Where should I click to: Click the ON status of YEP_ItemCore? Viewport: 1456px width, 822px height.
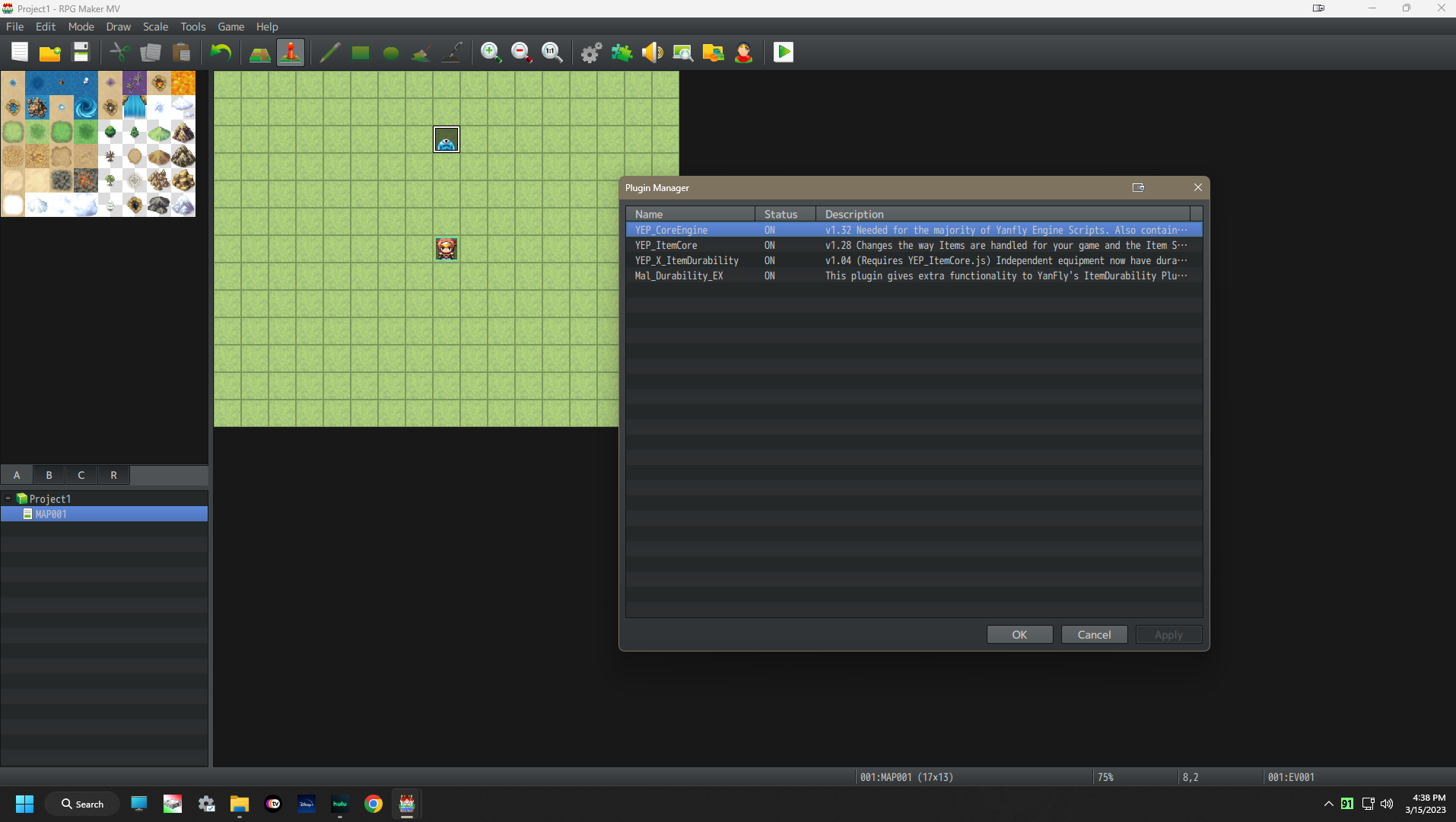coord(770,245)
